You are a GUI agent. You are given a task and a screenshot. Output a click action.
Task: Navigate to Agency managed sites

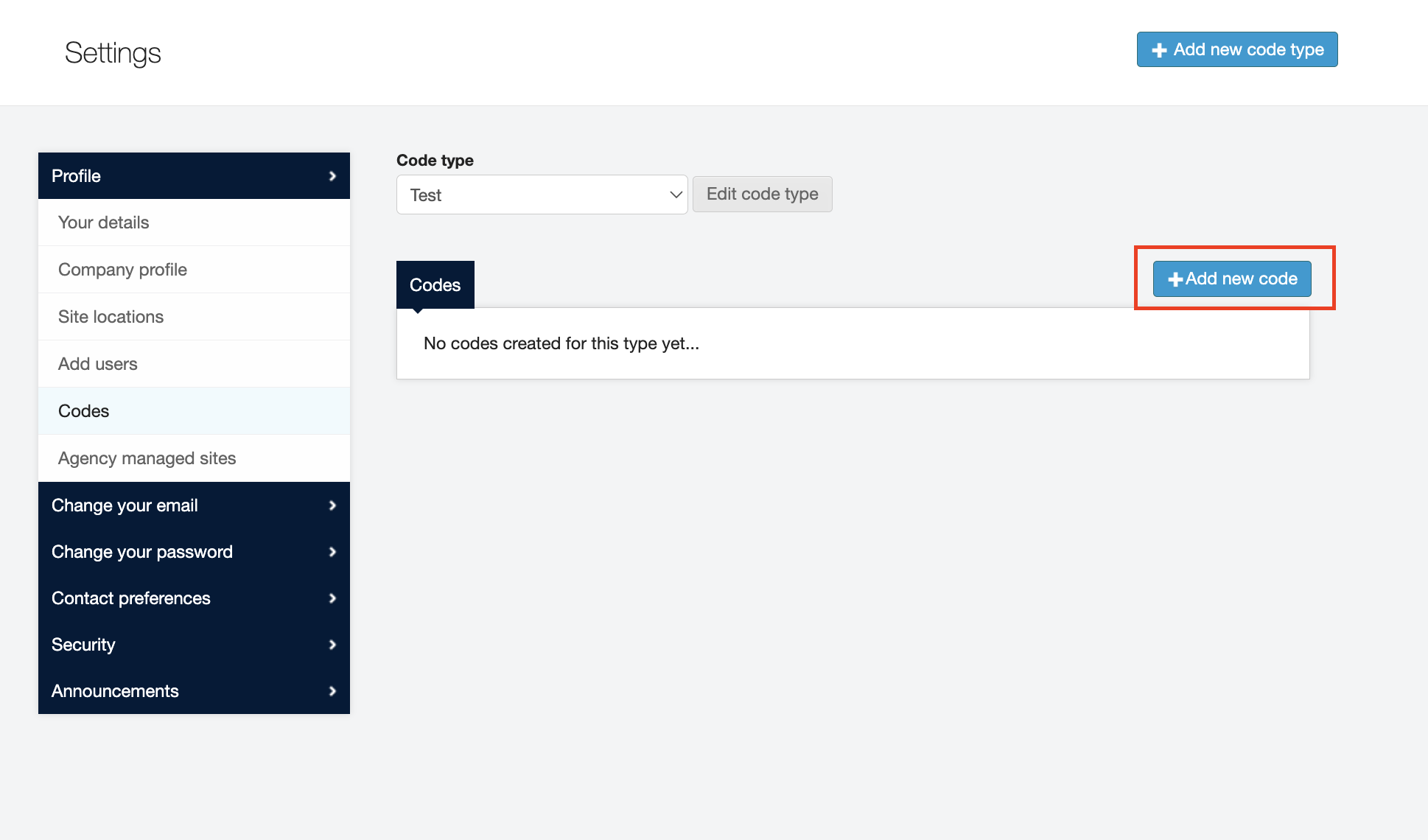(x=147, y=458)
